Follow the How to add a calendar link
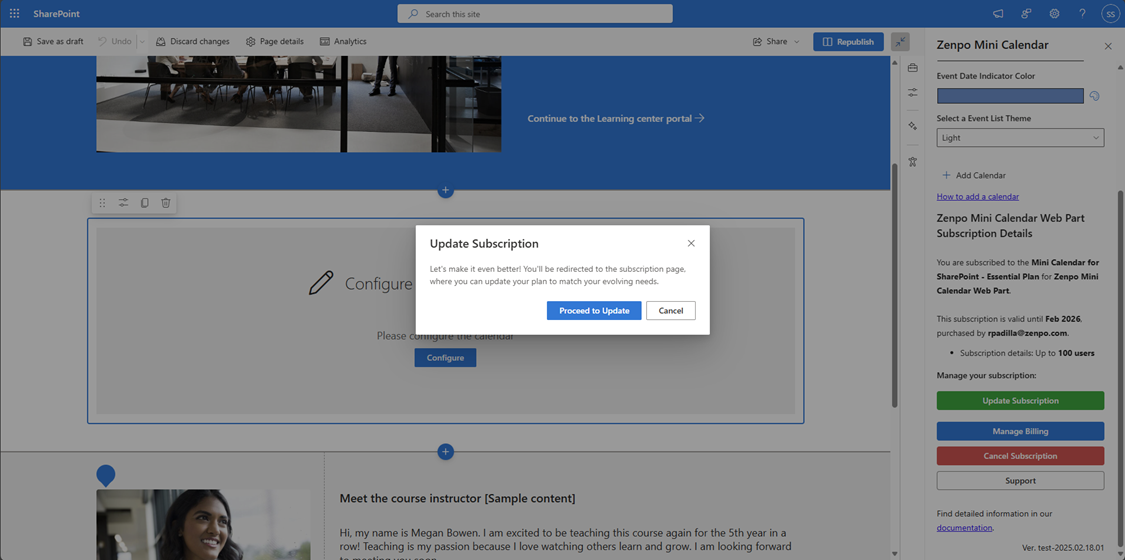This screenshot has width=1125, height=560. click(x=977, y=197)
